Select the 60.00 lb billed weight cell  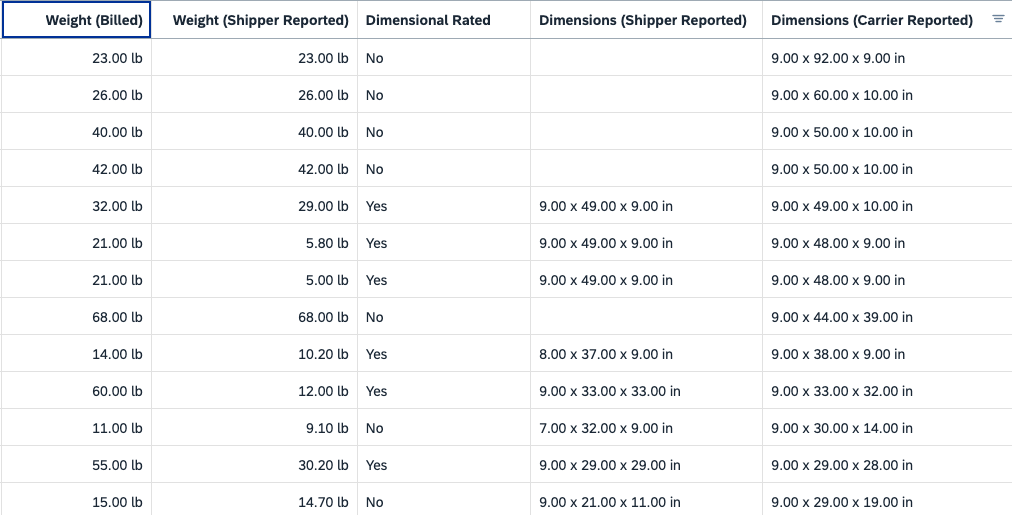tap(76, 391)
